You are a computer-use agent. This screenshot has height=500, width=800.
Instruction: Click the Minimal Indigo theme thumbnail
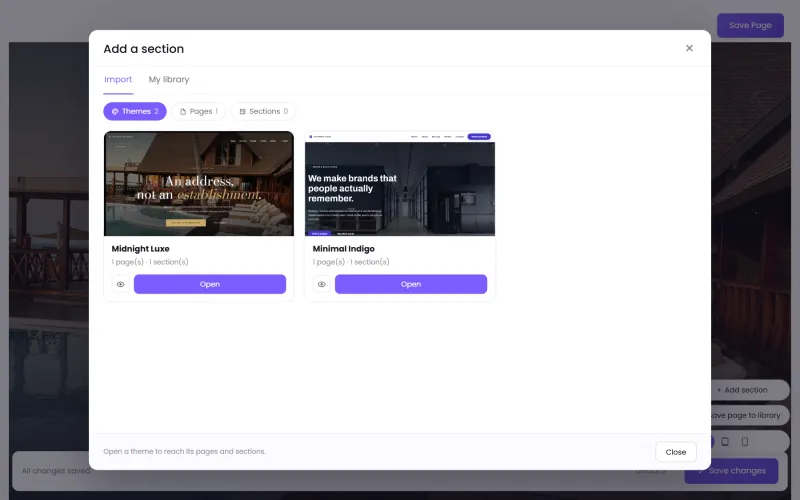[x=399, y=184]
